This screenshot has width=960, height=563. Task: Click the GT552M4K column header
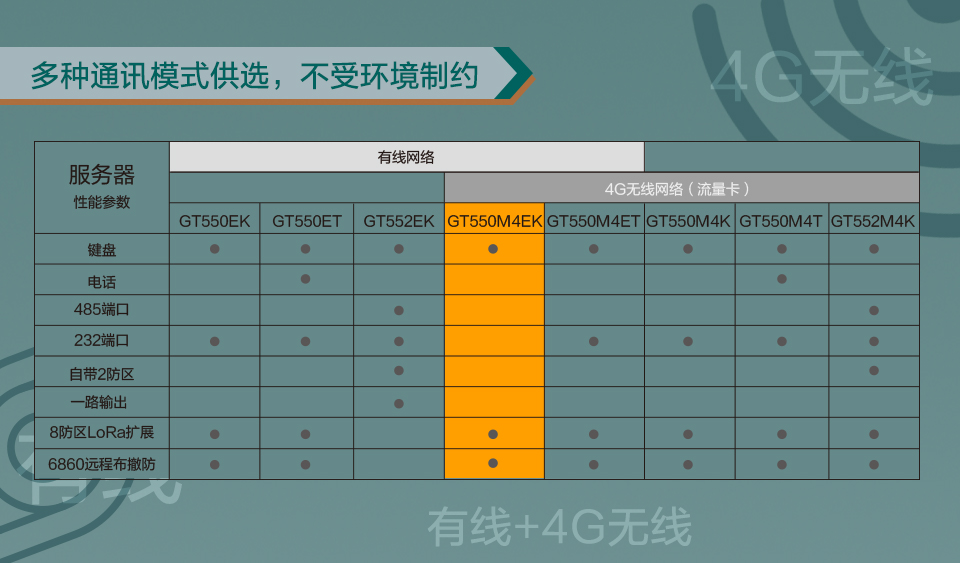click(x=873, y=221)
